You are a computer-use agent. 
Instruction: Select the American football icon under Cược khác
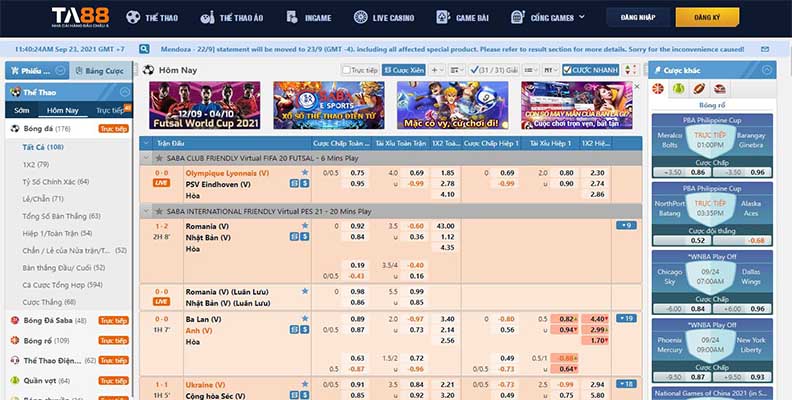pos(699,89)
